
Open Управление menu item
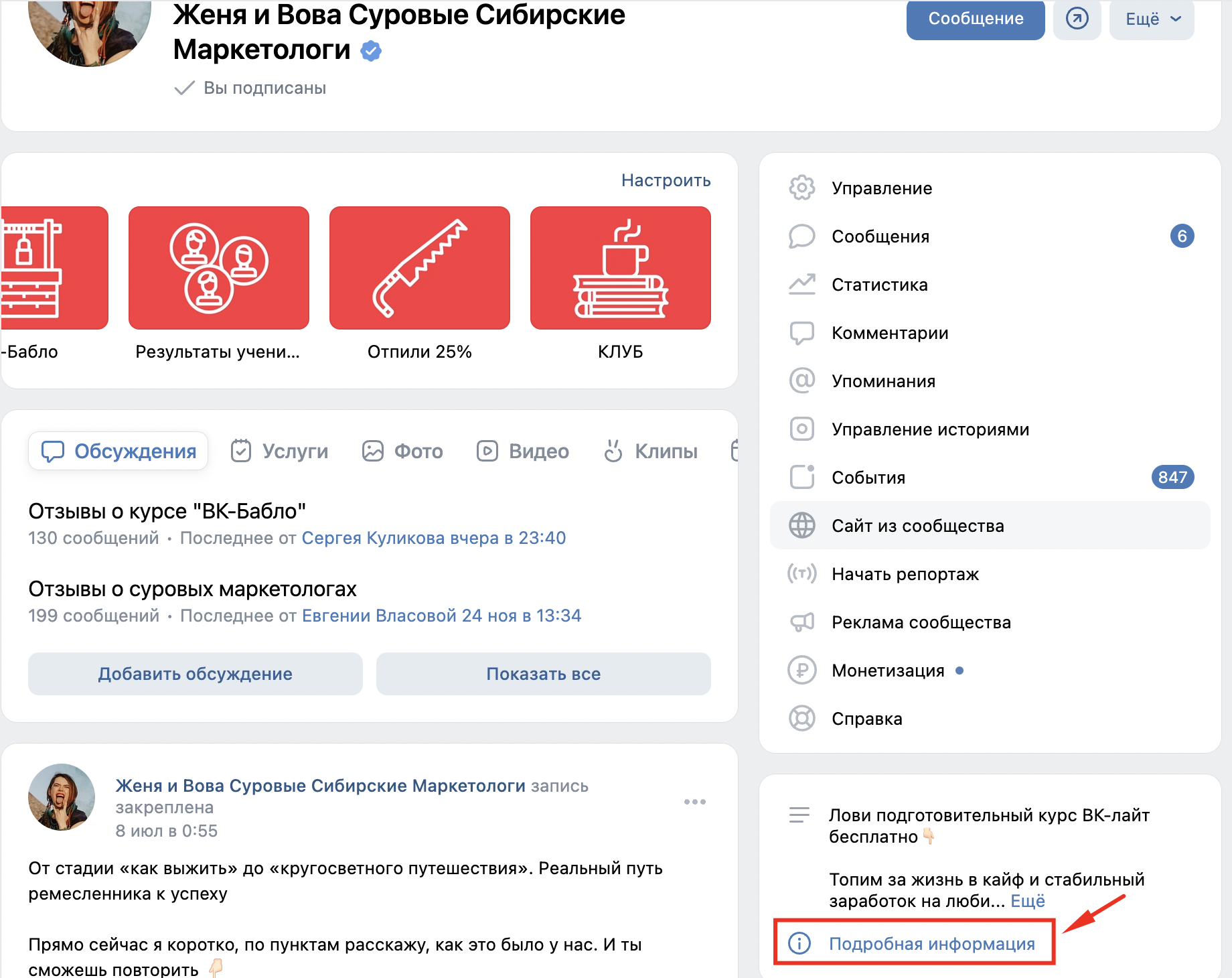pyautogui.click(x=990, y=188)
